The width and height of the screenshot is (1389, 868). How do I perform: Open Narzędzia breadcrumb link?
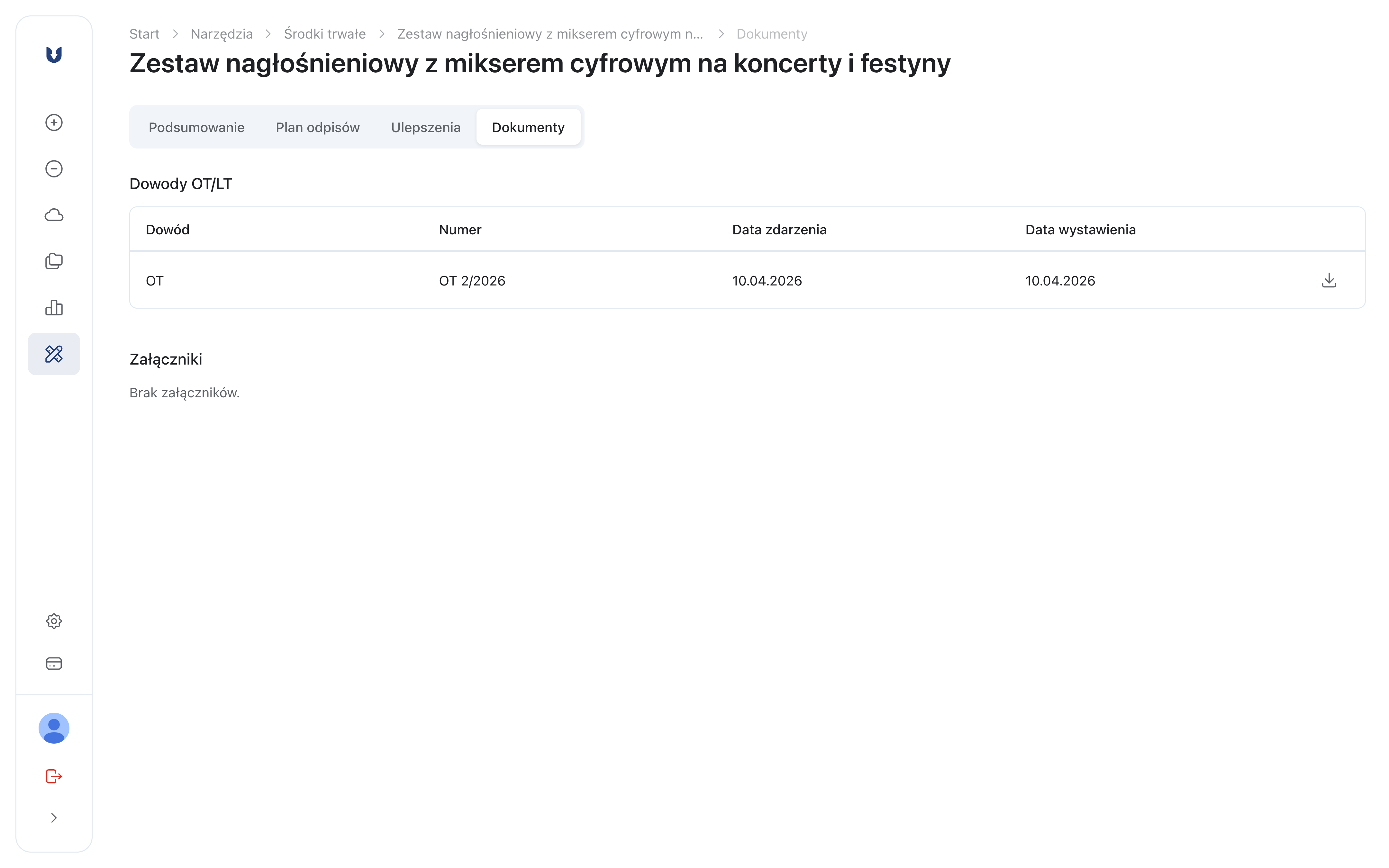pyautogui.click(x=222, y=34)
